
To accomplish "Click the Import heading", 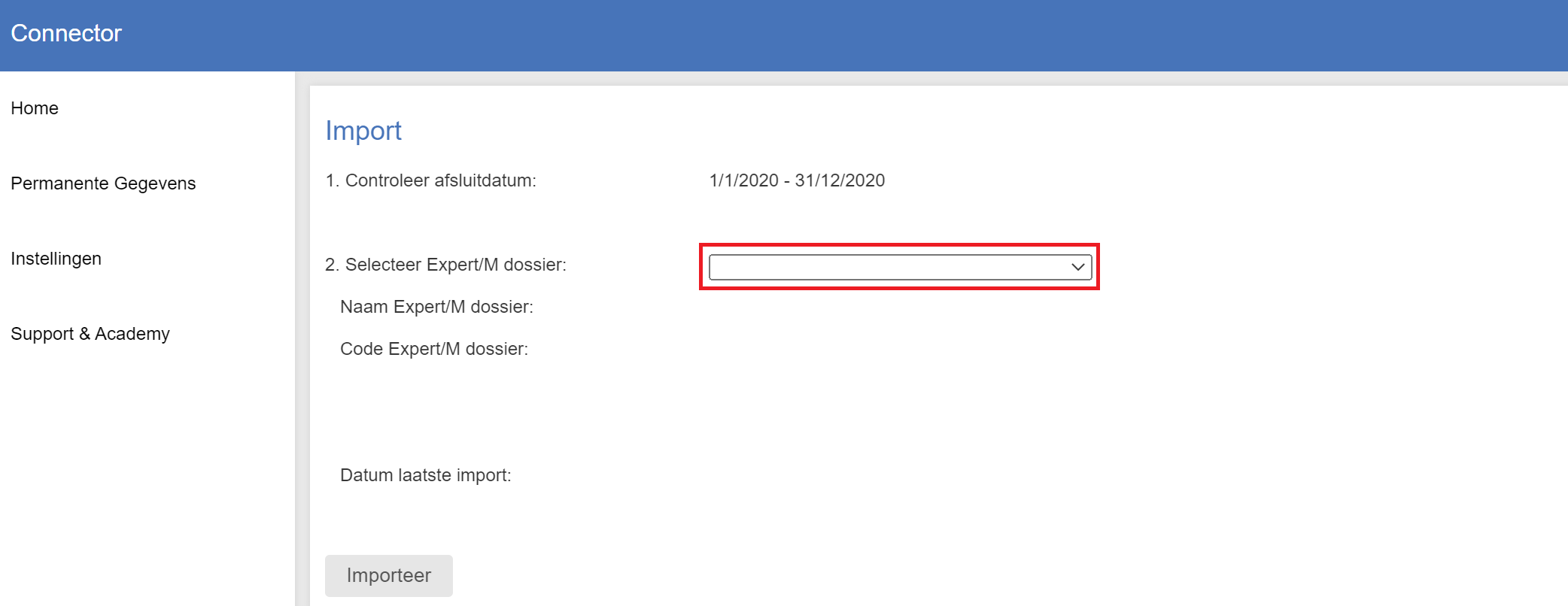I will click(x=363, y=131).
